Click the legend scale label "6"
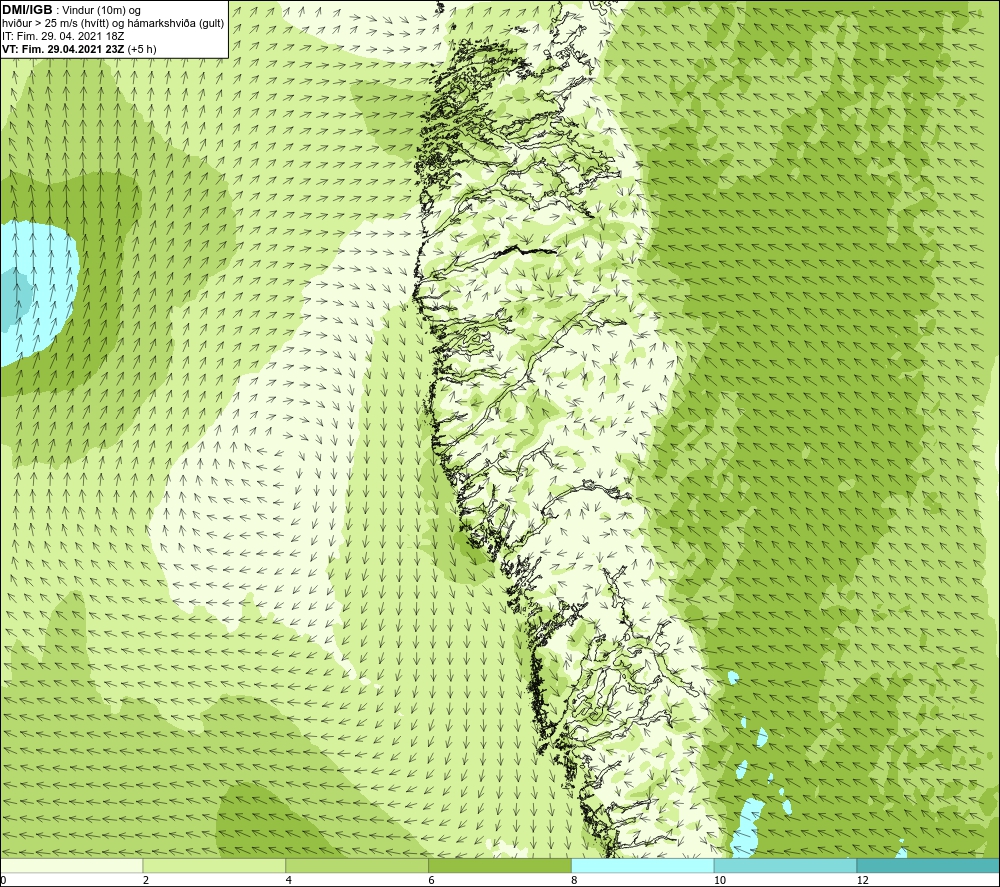 (x=432, y=880)
